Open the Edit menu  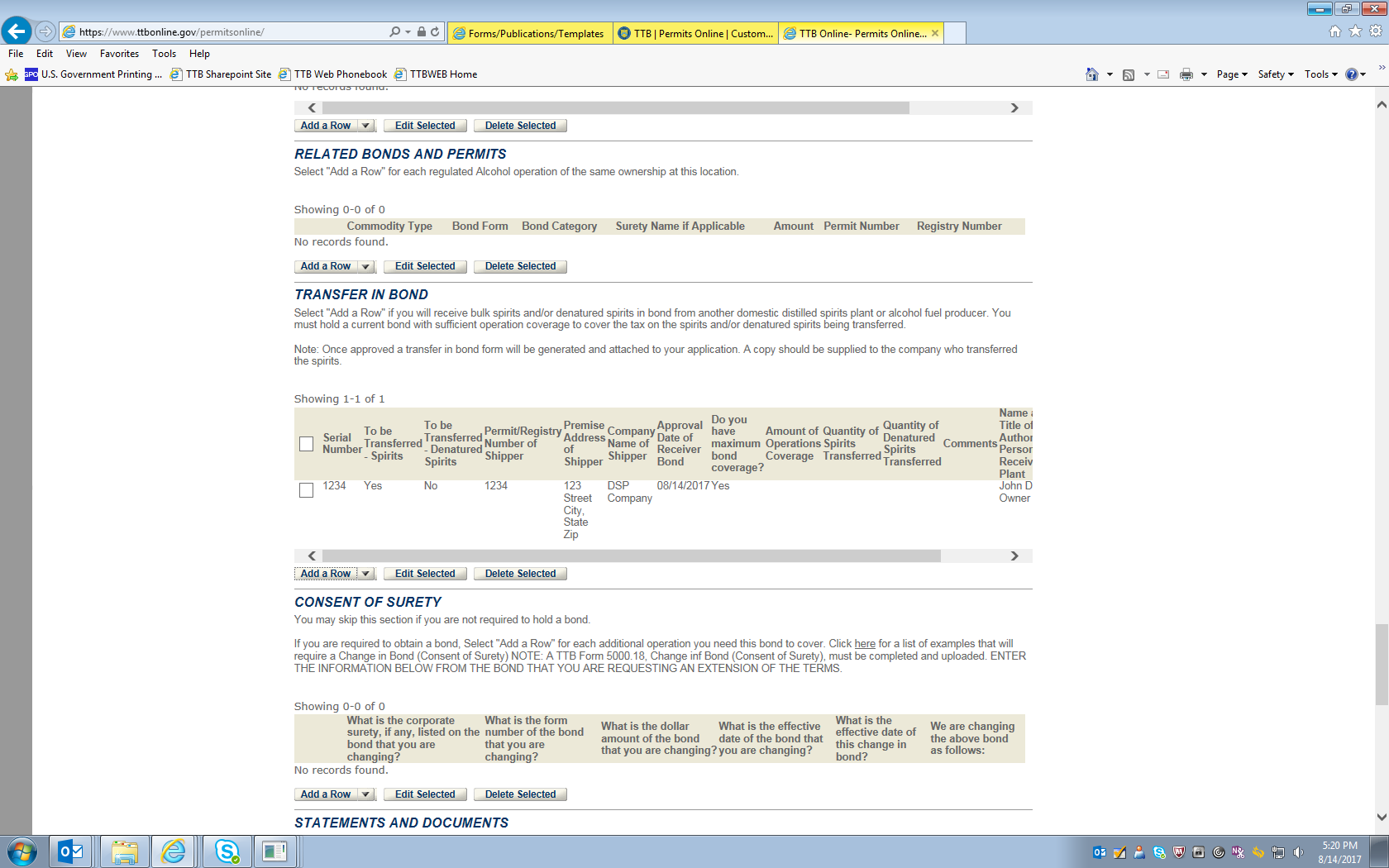click(45, 54)
